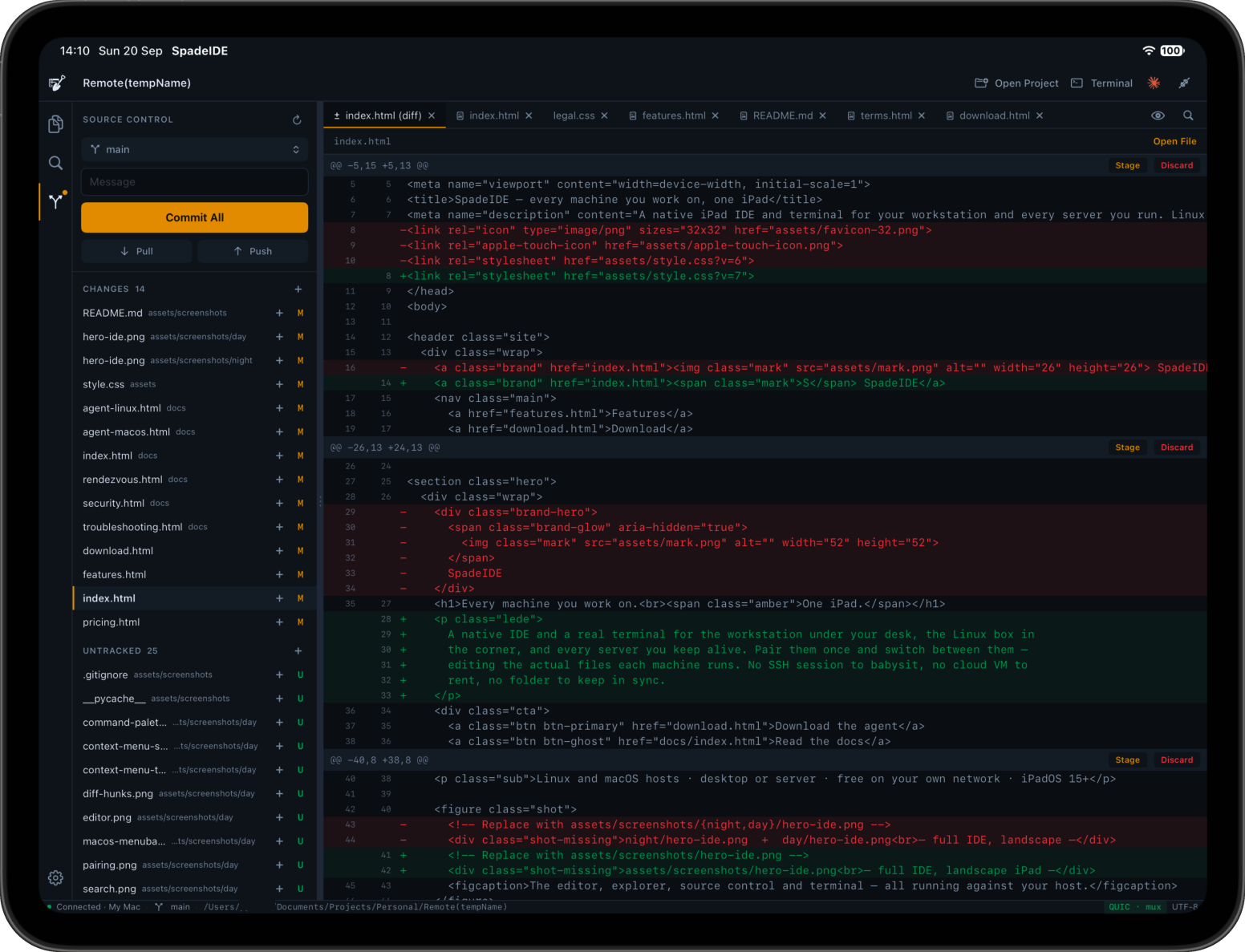Open search icon in editor tab bar
Viewport: 1245px width, 952px height.
click(1188, 115)
